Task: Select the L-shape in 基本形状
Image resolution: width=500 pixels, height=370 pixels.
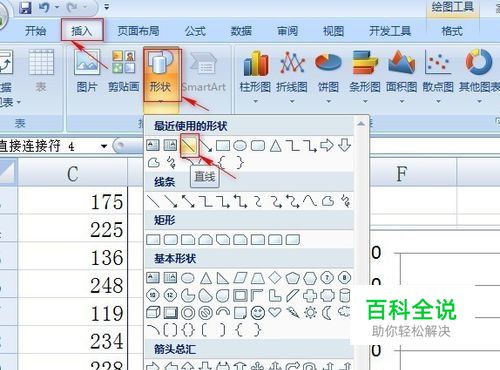Action: coord(275,295)
